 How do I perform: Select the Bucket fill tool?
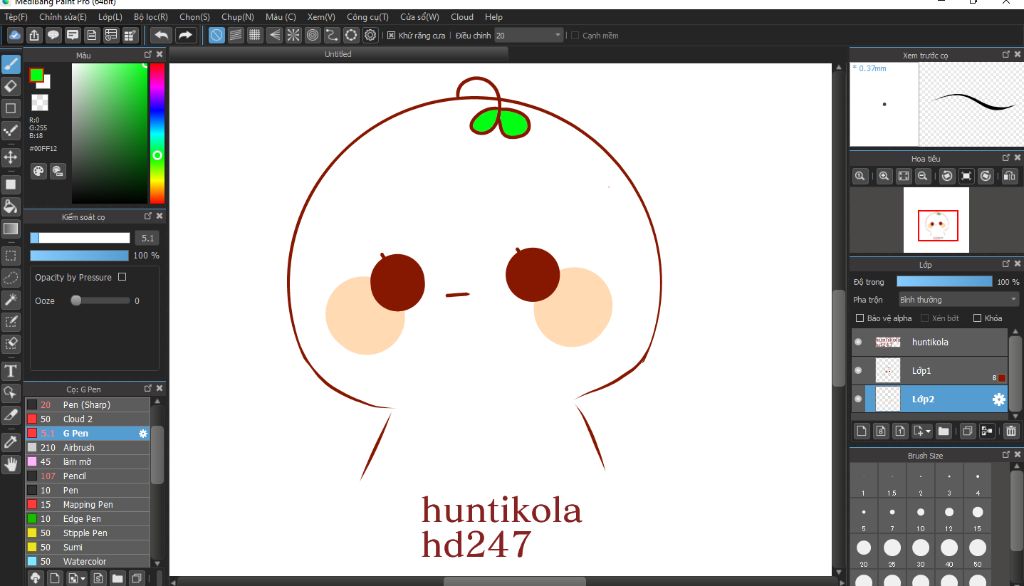tap(10, 207)
